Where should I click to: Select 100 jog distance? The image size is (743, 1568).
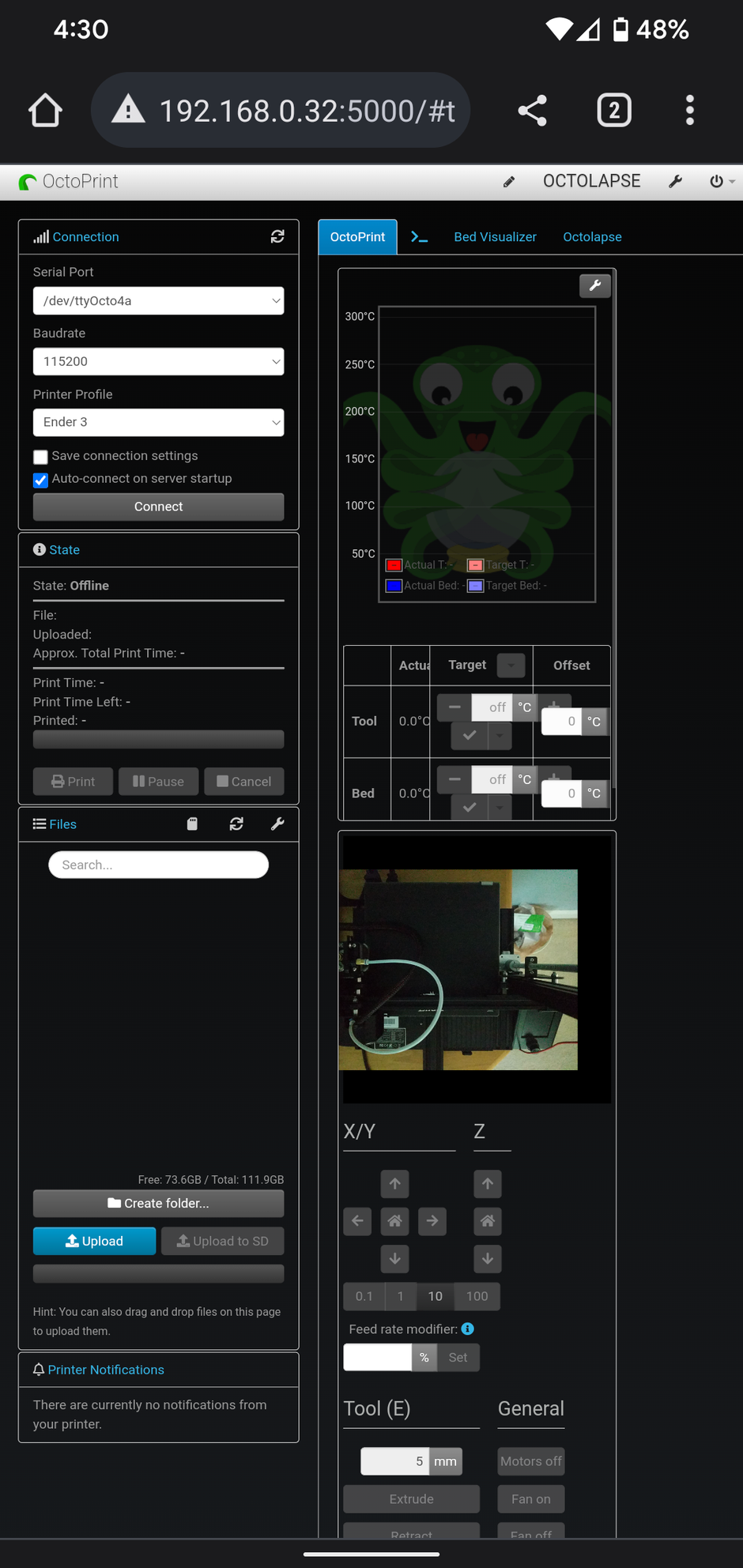click(477, 1296)
